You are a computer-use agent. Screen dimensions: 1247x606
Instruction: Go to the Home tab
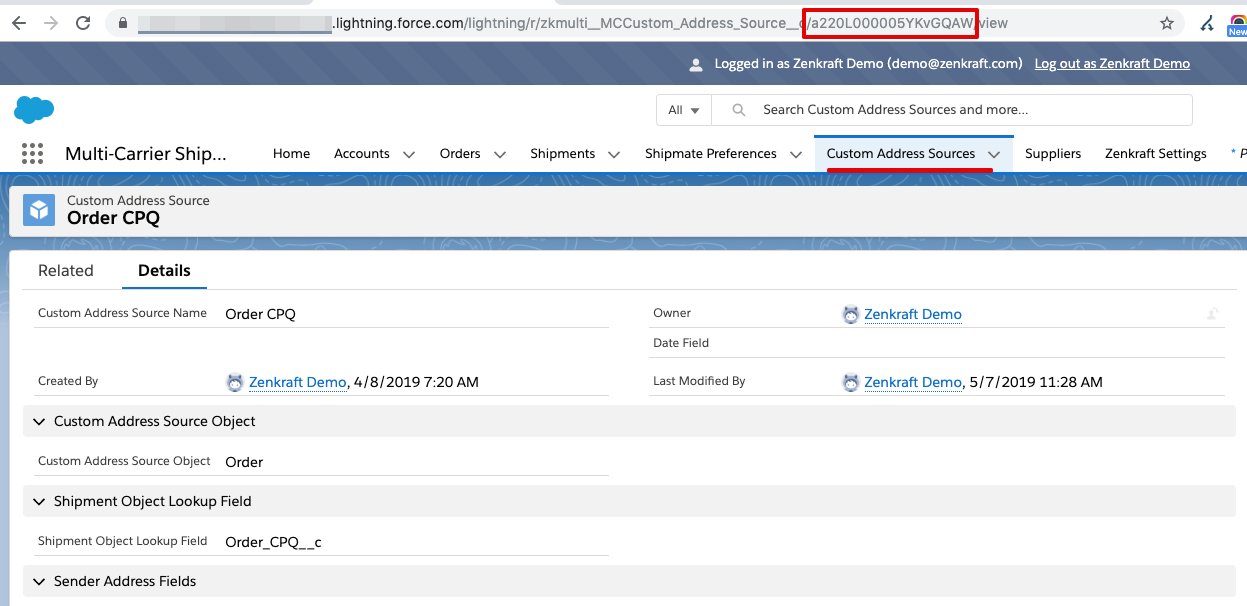coord(291,154)
